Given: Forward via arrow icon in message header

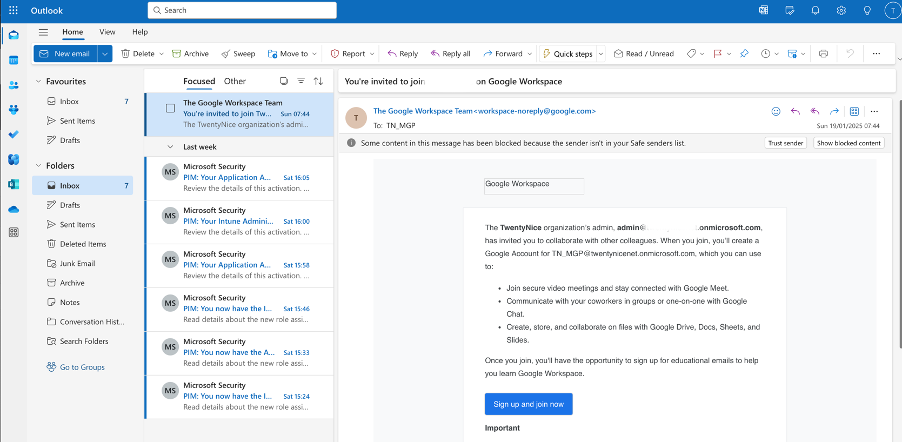Looking at the screenshot, I should click(x=834, y=112).
